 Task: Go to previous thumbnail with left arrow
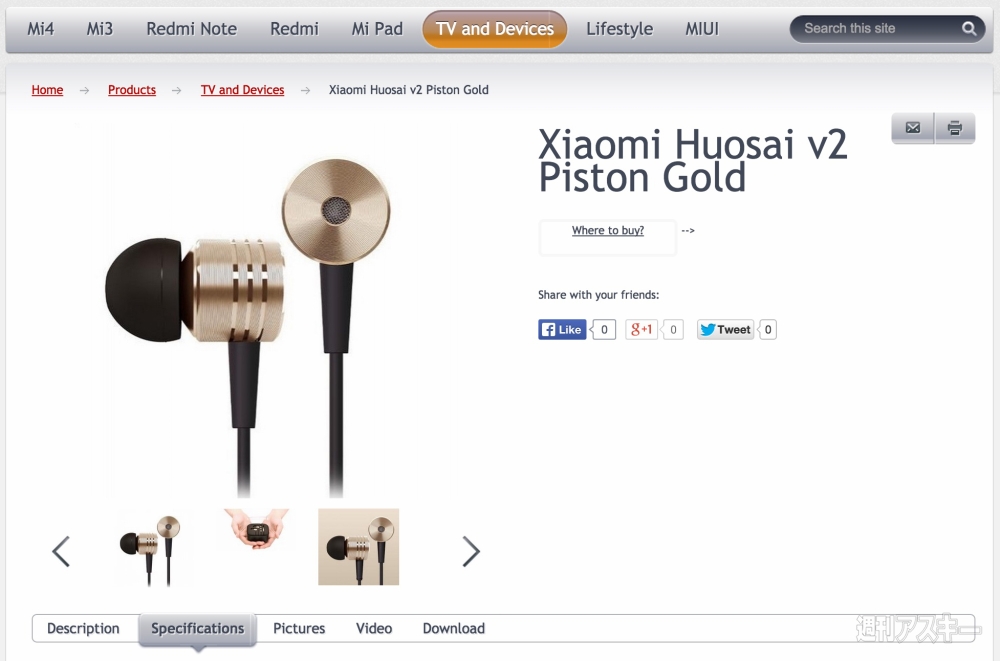pos(61,551)
